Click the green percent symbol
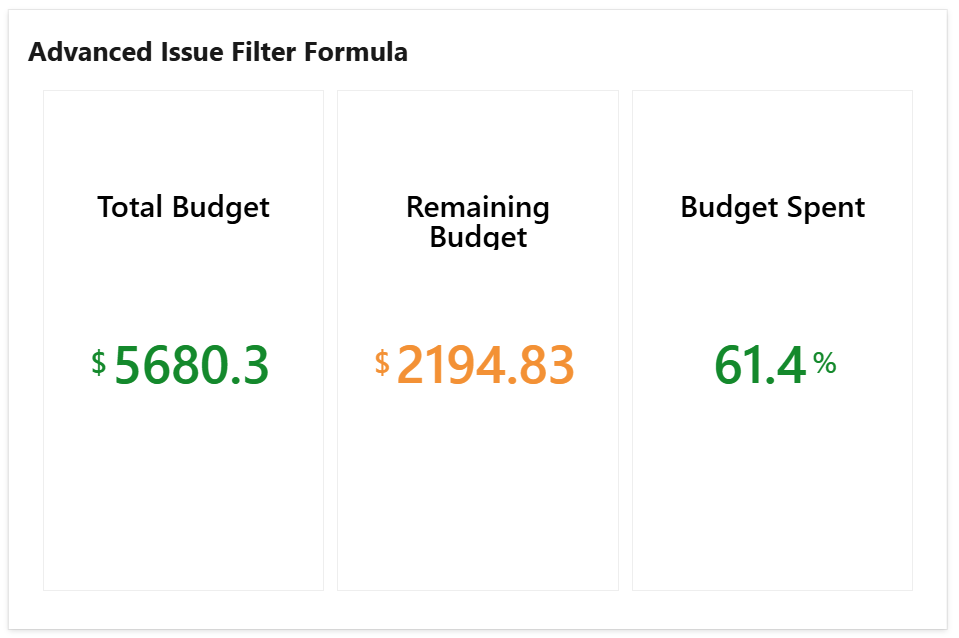Screen dimensions: 959x638 [x=824, y=363]
